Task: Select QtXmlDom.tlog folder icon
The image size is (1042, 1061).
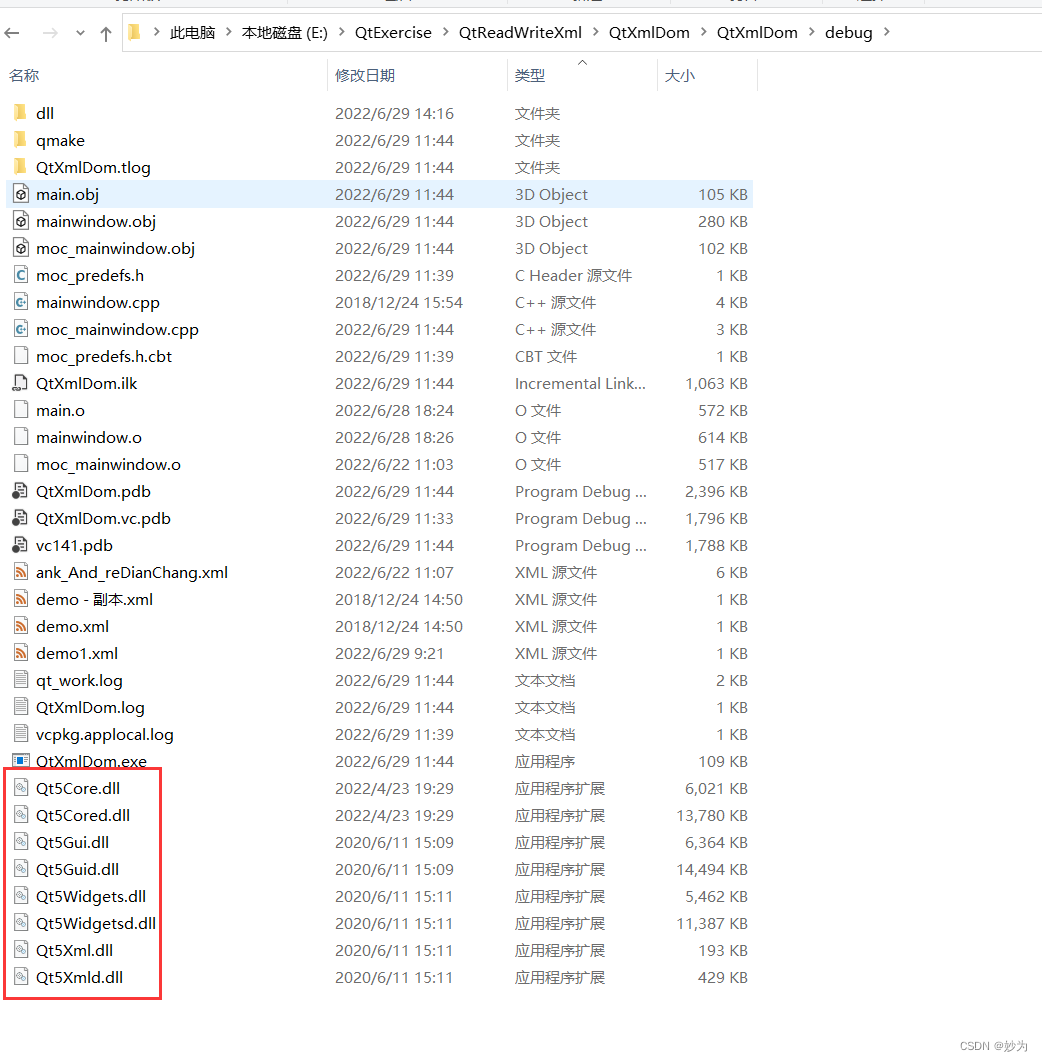Action: pos(20,166)
